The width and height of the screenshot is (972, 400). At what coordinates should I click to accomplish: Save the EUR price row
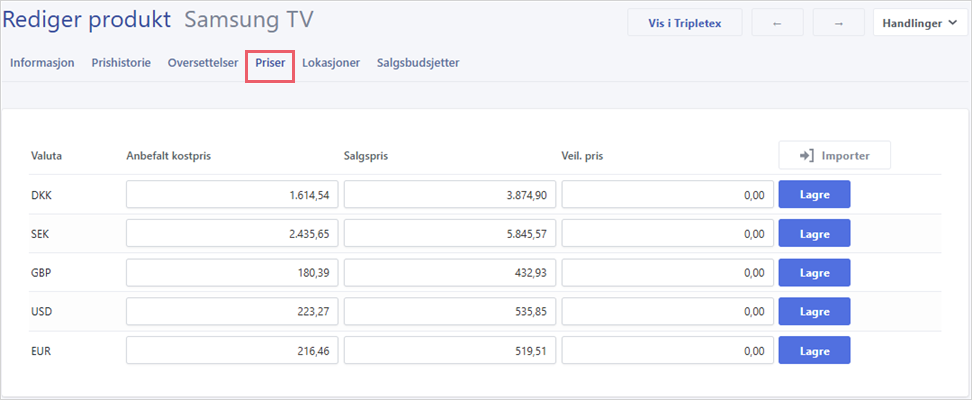[x=814, y=350]
